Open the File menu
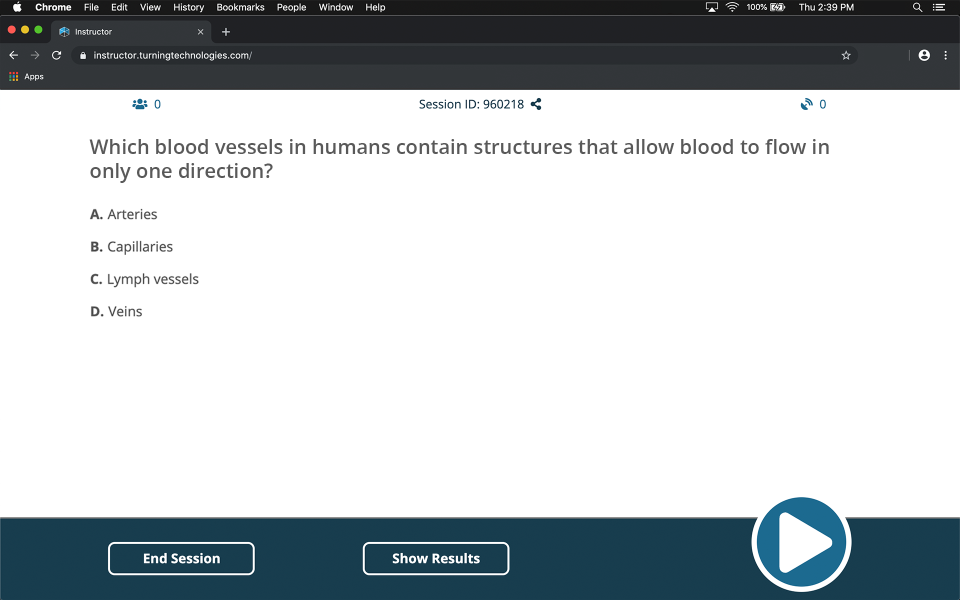Screen dimensions: 960x600 click(x=91, y=7)
